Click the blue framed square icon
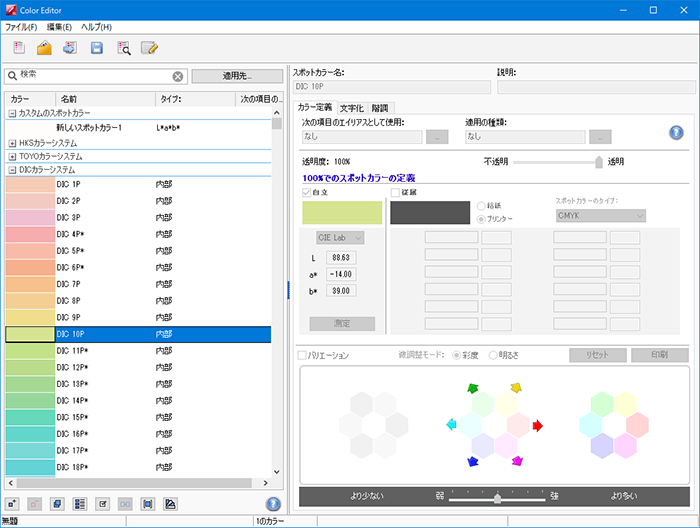Viewport: 700px width, 528px height. coord(147,504)
